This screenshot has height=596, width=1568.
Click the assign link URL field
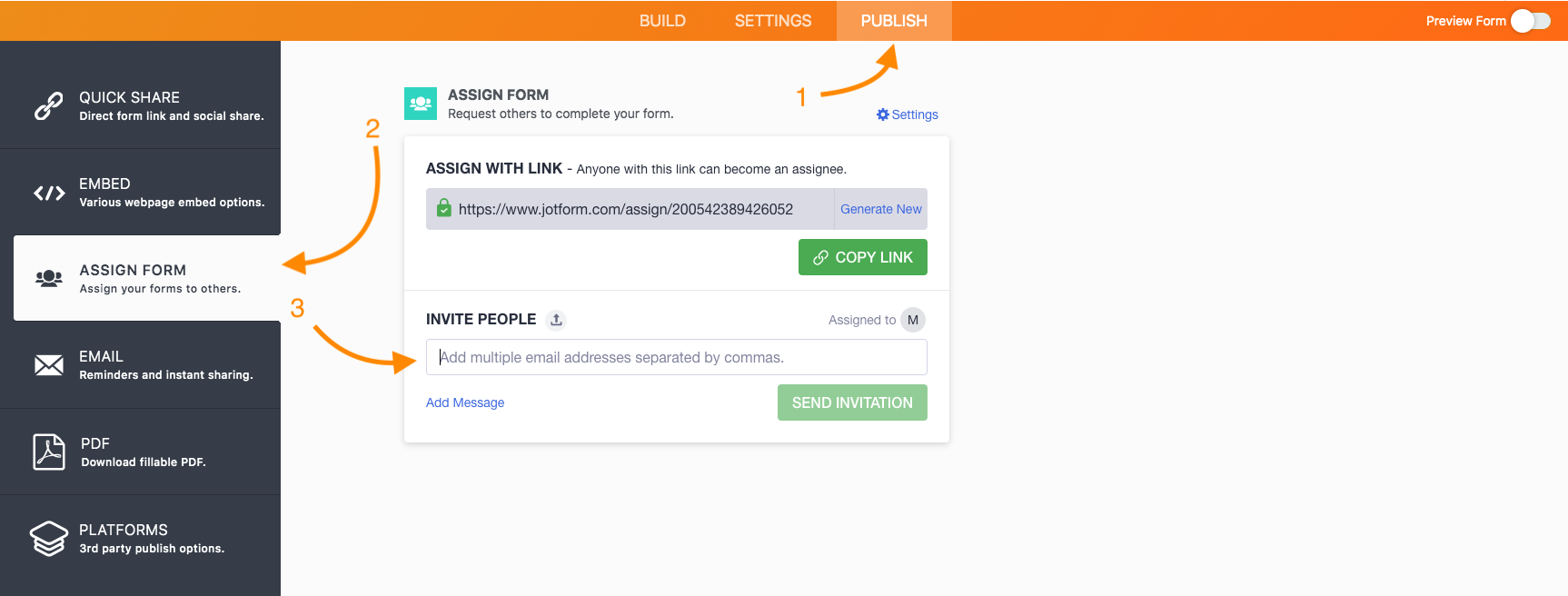point(630,209)
